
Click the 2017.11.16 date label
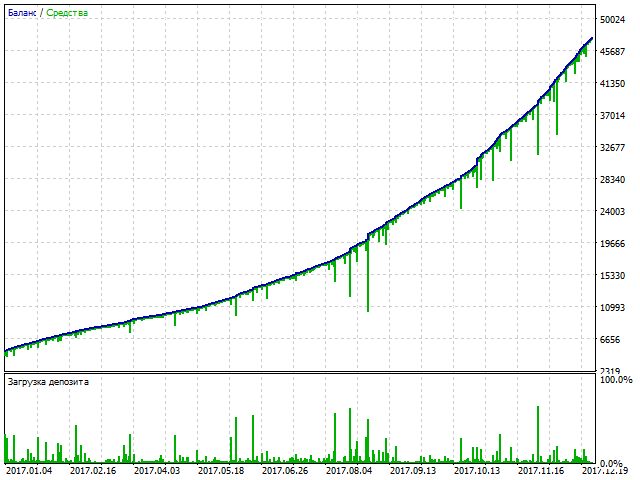pyautogui.click(x=541, y=471)
